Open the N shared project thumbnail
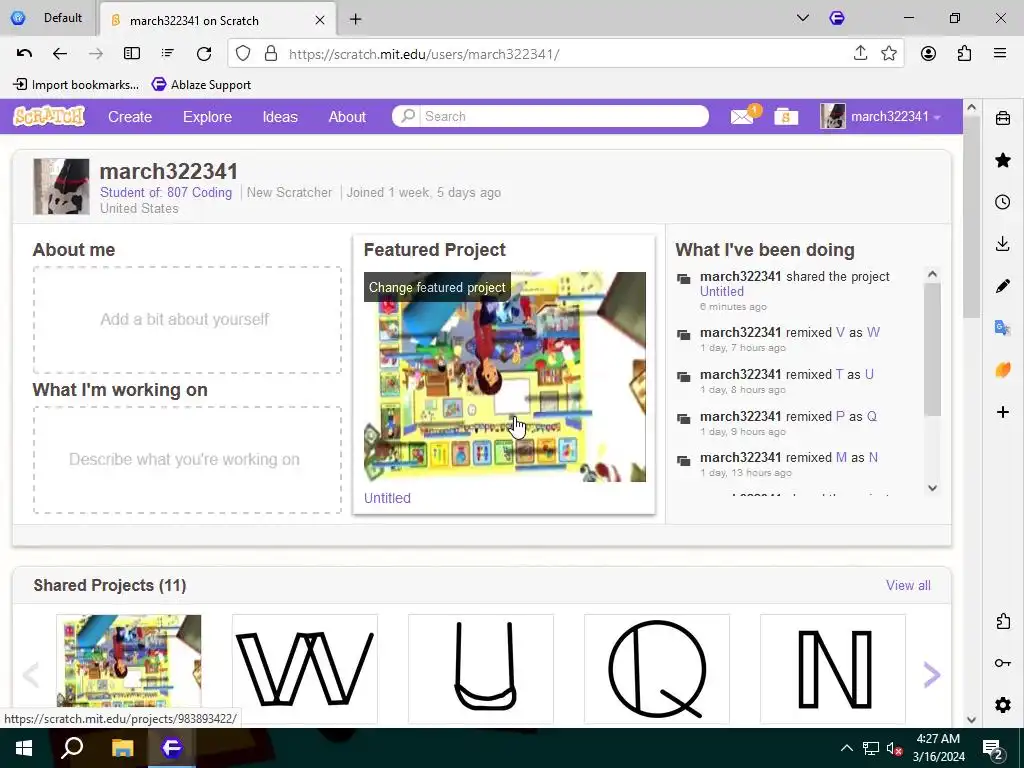Screen dimensions: 1024x768 pos(833,669)
